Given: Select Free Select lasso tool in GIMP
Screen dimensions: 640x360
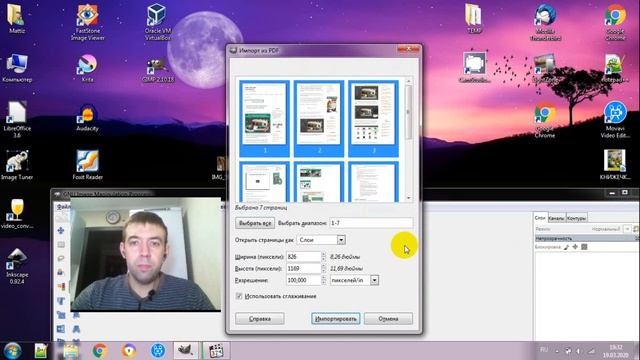Looking at the screenshot, I should (61, 258).
